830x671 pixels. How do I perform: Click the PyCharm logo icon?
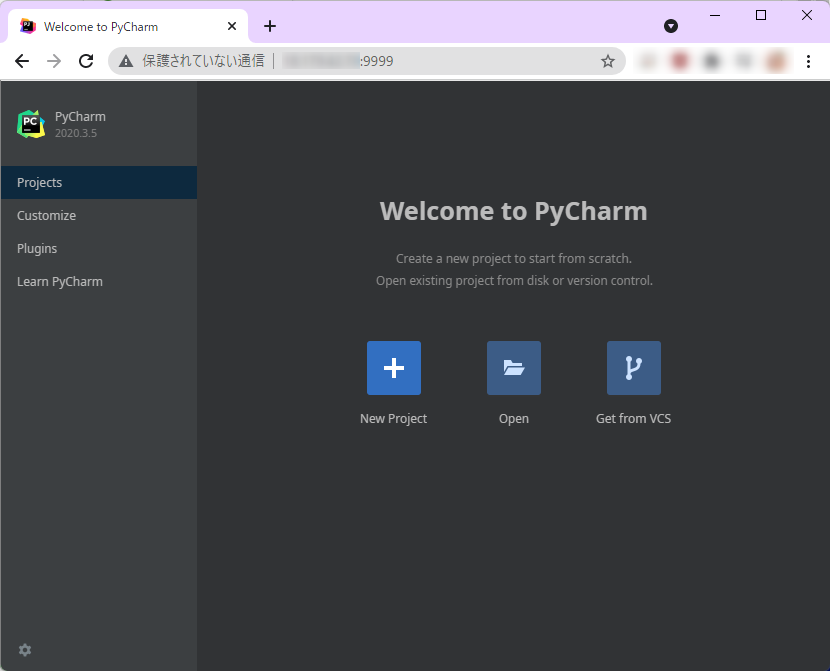pos(31,124)
